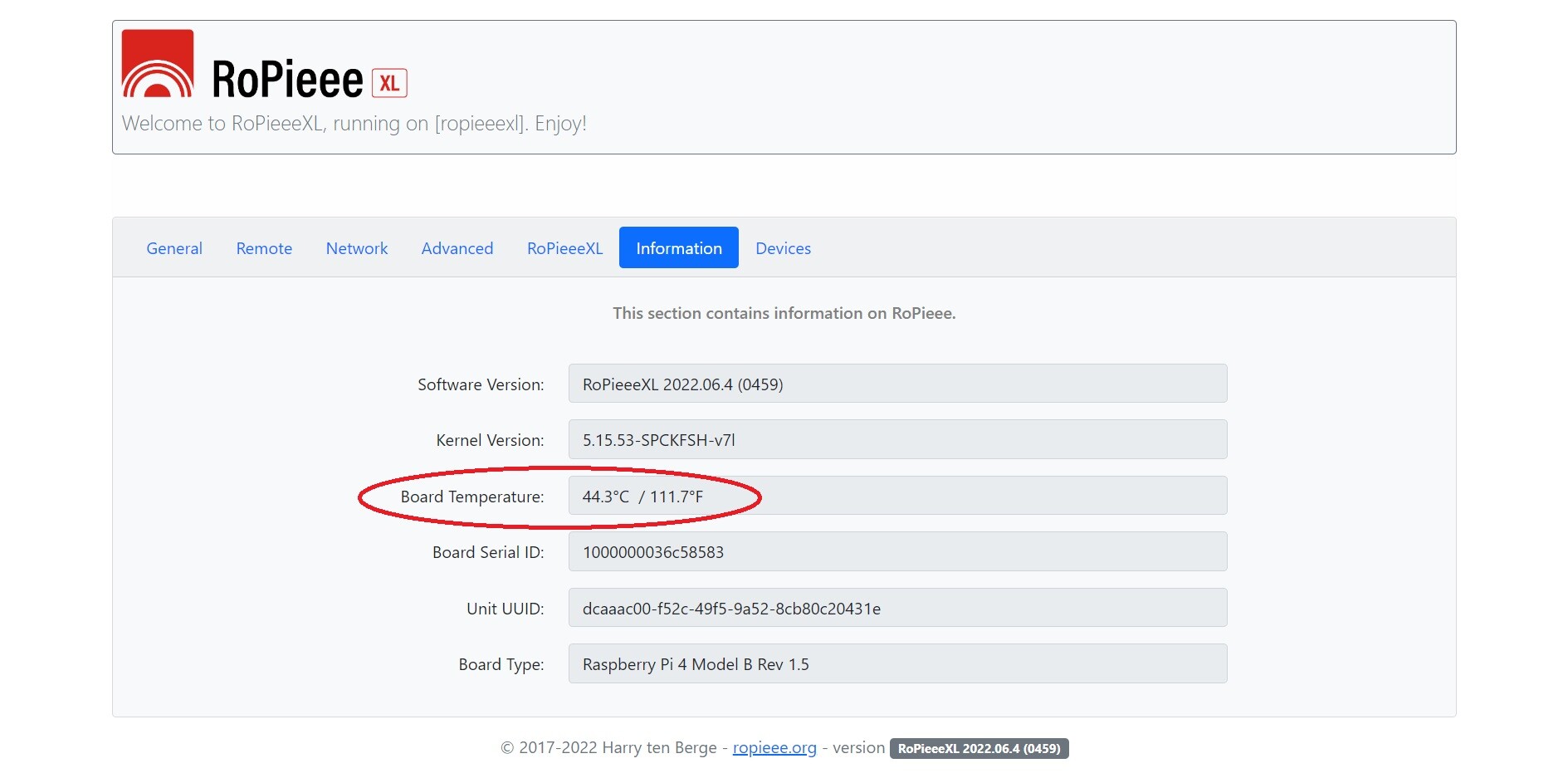Click the Board Type field Raspberry Pi 4
Screen dimensions: 1568x778
click(x=897, y=663)
